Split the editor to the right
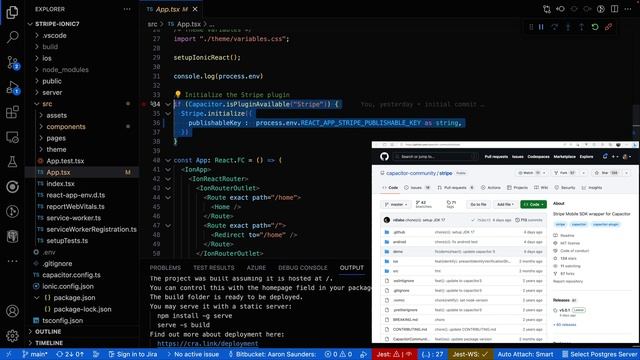The width and height of the screenshot is (640, 360). (x=614, y=9)
